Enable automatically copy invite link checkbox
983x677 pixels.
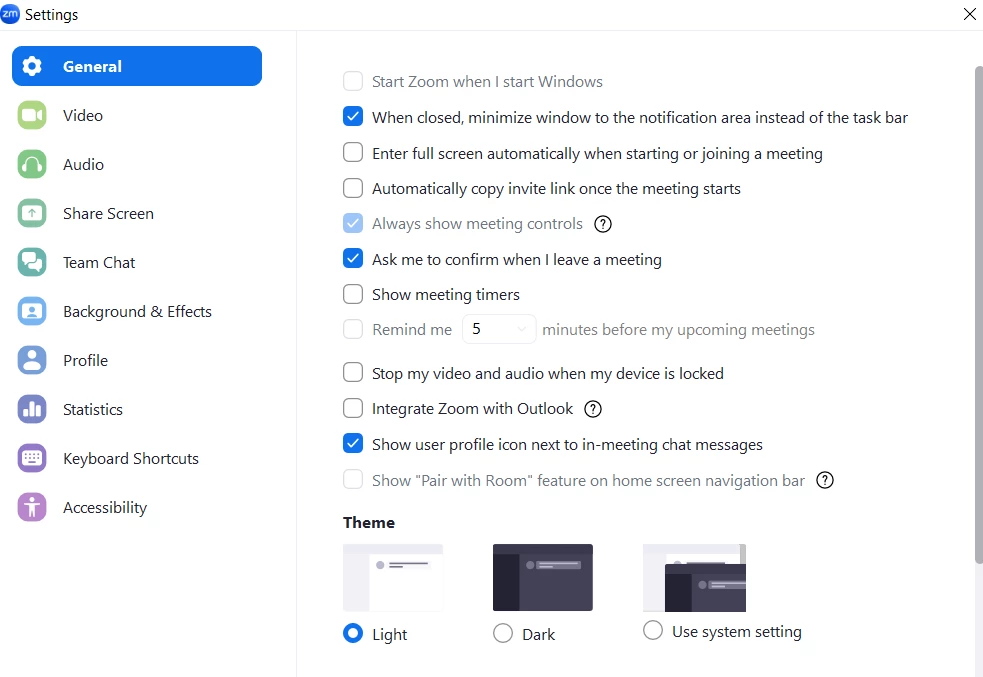(353, 188)
